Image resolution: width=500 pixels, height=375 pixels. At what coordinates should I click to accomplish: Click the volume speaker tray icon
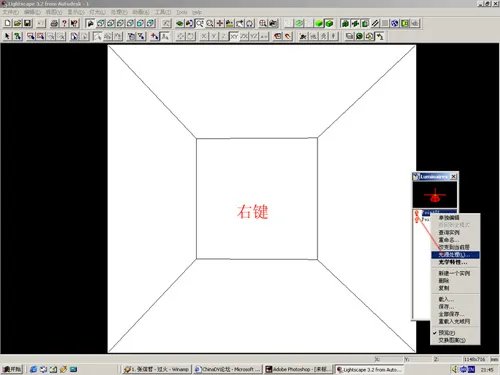click(x=454, y=369)
